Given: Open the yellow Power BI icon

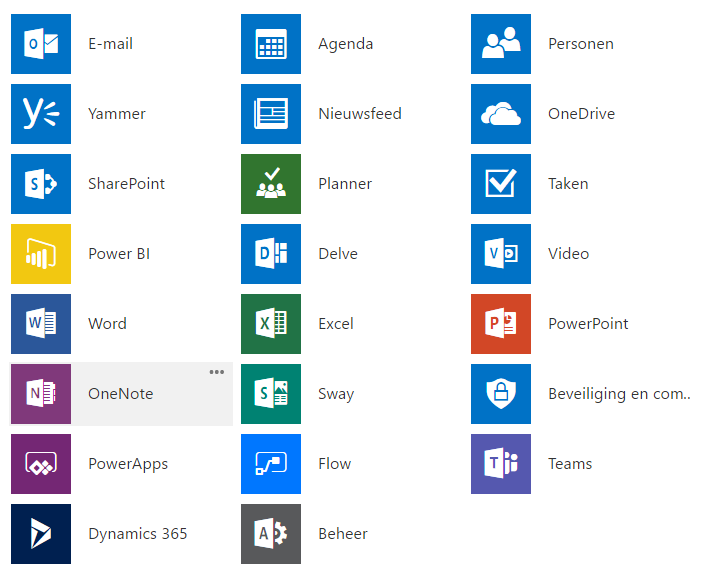Looking at the screenshot, I should pyautogui.click(x=41, y=254).
